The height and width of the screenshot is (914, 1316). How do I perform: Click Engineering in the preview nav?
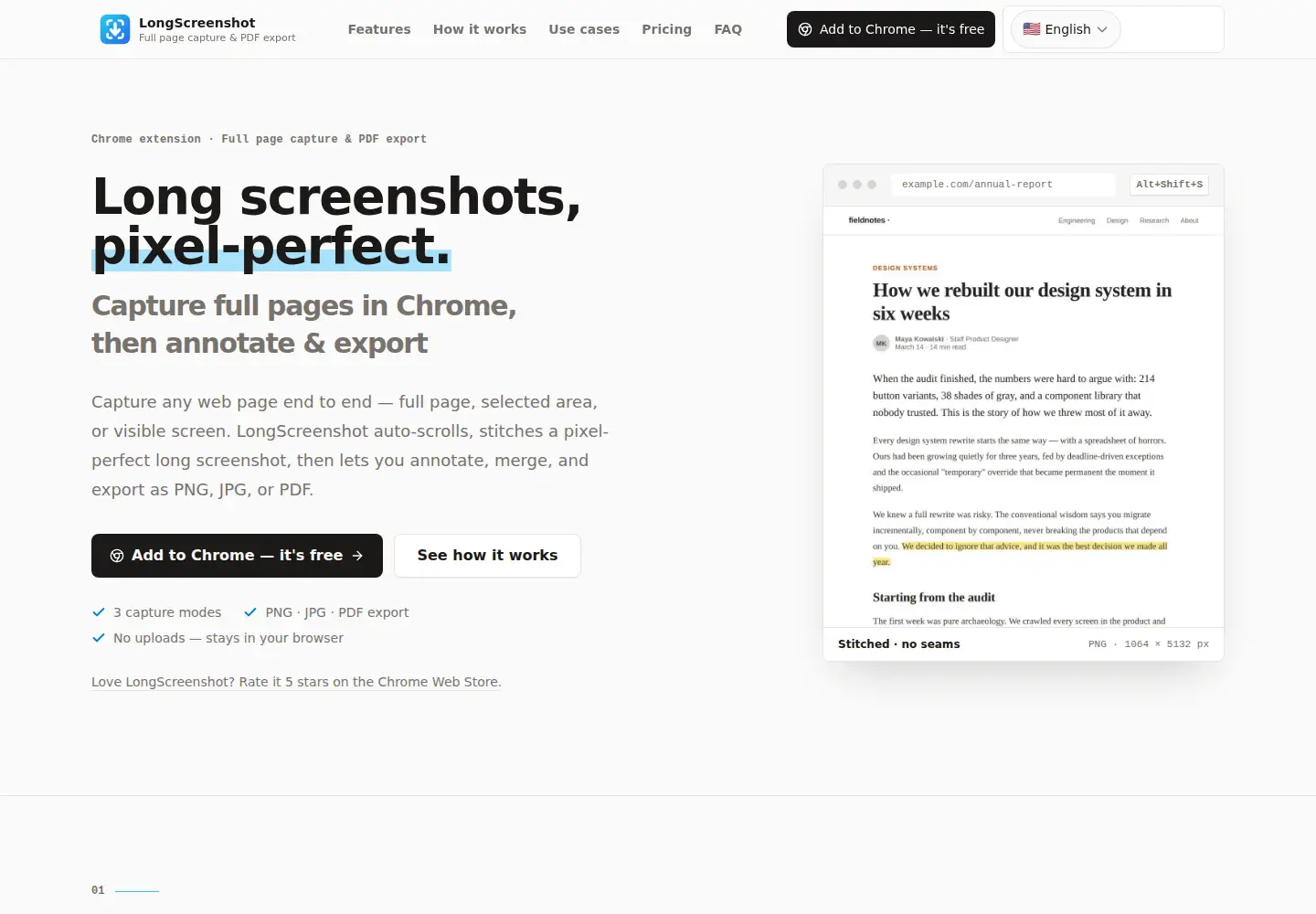tap(1077, 220)
